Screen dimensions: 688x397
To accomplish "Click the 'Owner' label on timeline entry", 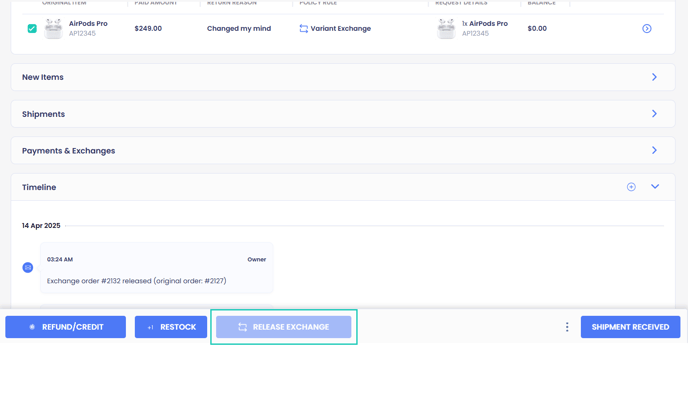I will [257, 260].
